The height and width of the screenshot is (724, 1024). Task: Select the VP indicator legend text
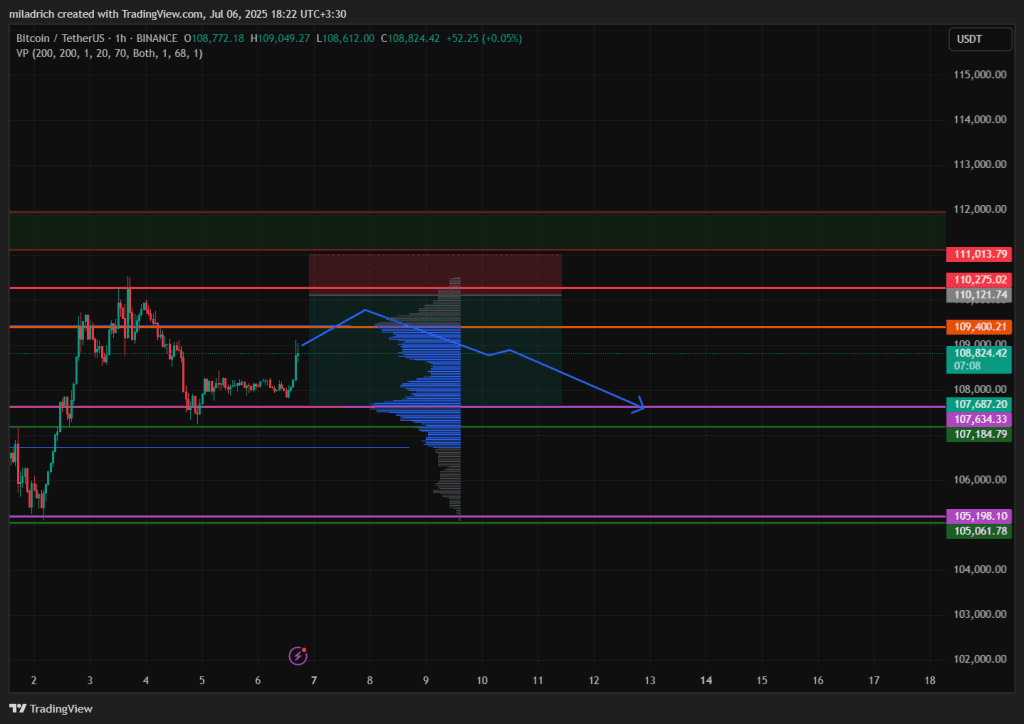[110, 53]
